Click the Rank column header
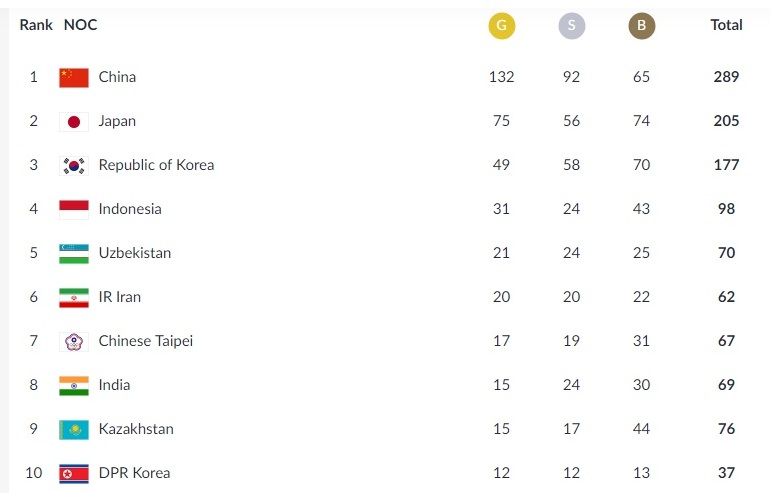The width and height of the screenshot is (770, 493). 36,25
